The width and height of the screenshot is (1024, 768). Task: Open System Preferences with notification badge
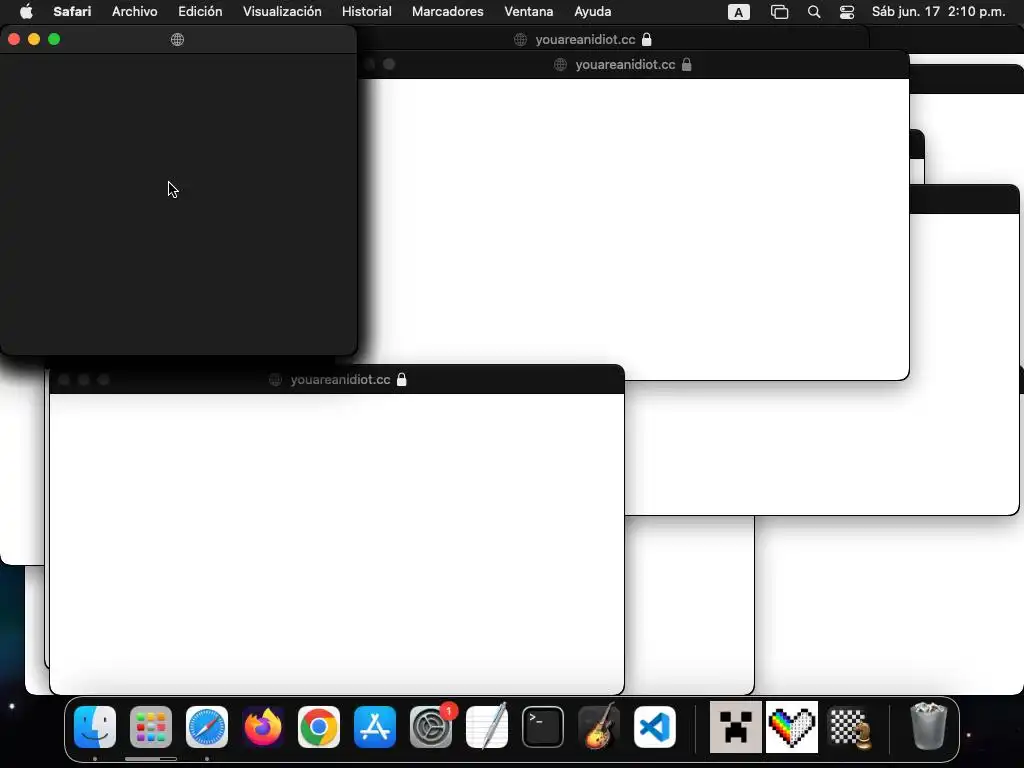[431, 727]
